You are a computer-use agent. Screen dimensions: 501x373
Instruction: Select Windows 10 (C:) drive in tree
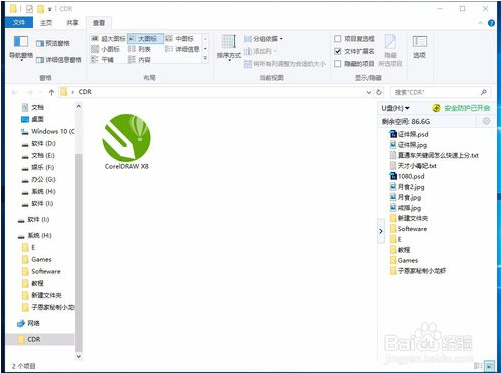click(x=48, y=131)
